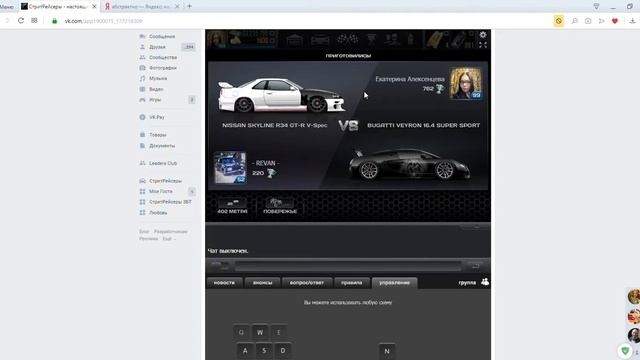Click the yellow blocker extension icon

559,21
